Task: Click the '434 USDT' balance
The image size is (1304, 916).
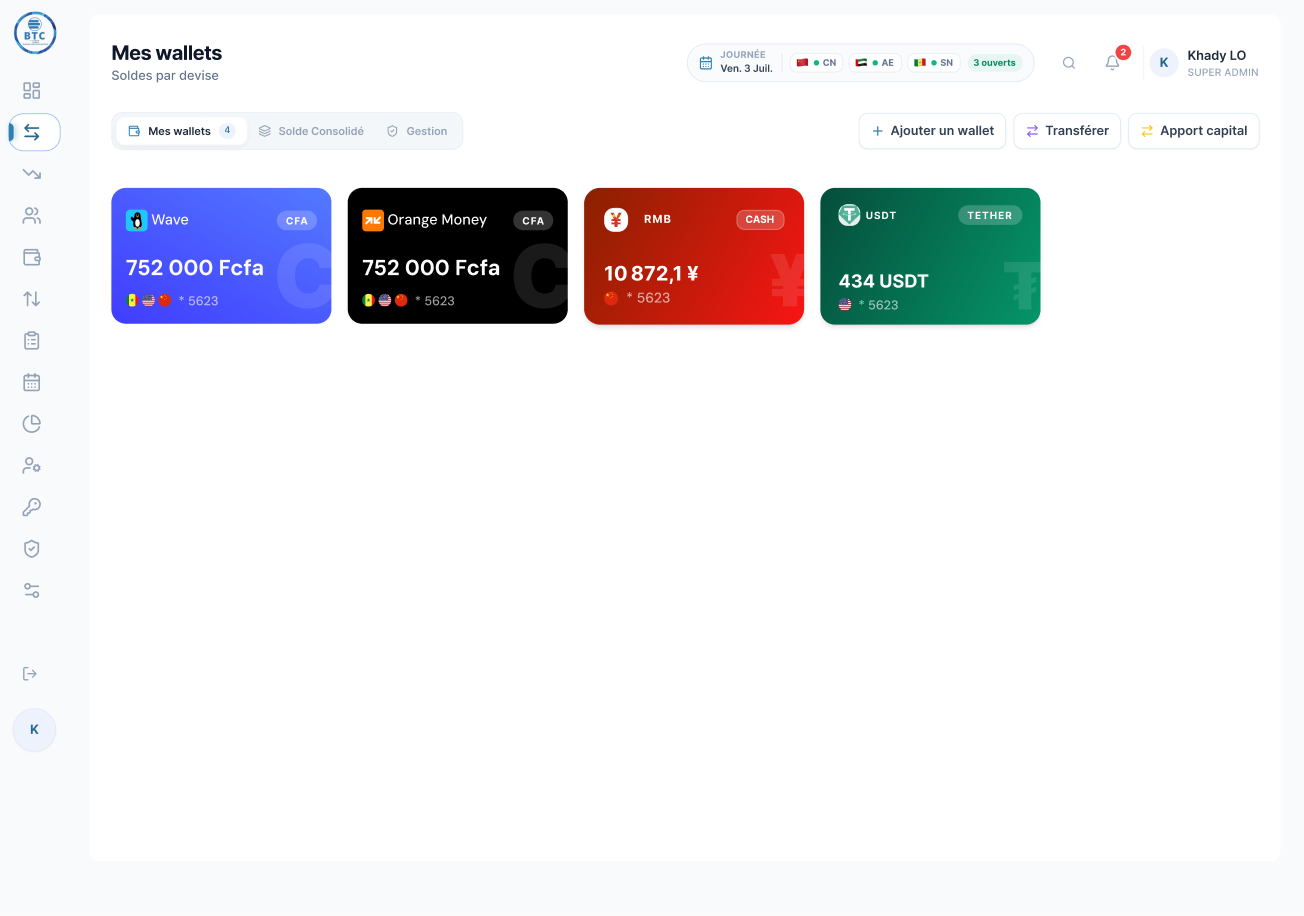Action: tap(884, 282)
